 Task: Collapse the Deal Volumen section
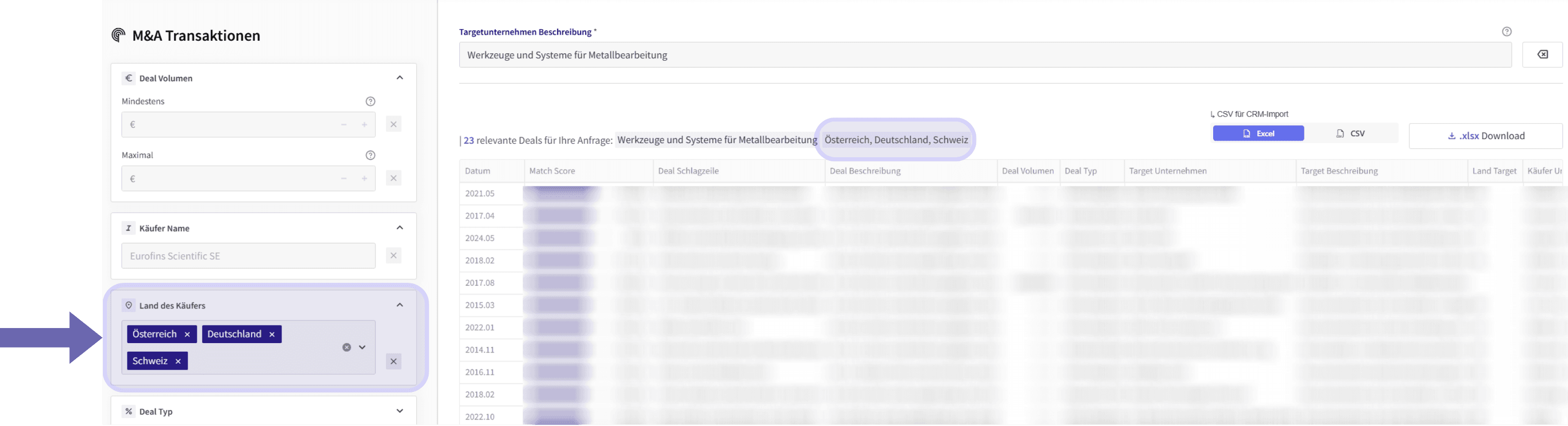[400, 77]
